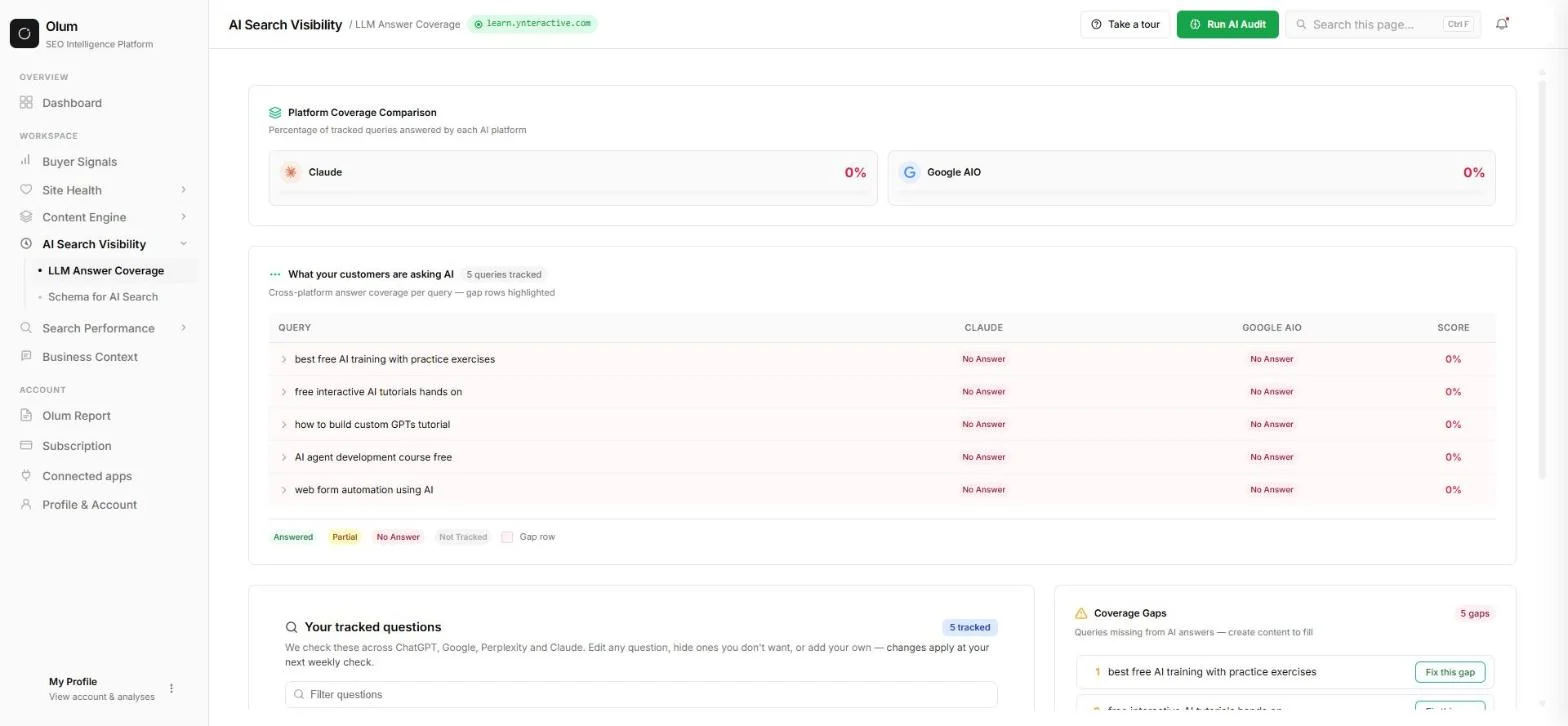
Task: Expand 'free interactive AI tutorials hands on' row
Action: click(x=284, y=392)
